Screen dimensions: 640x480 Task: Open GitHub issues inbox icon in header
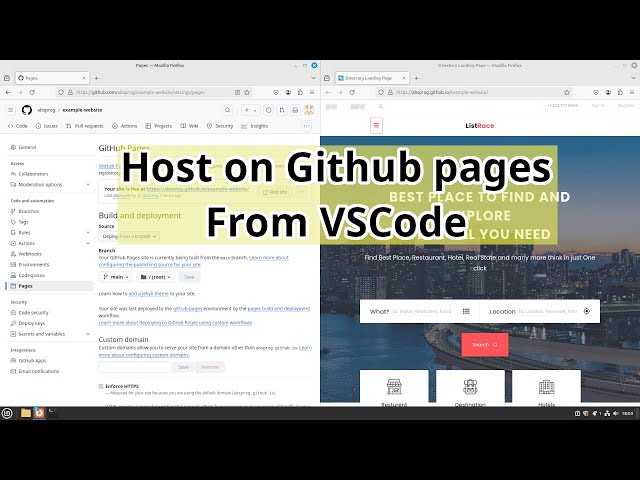[x=269, y=110]
